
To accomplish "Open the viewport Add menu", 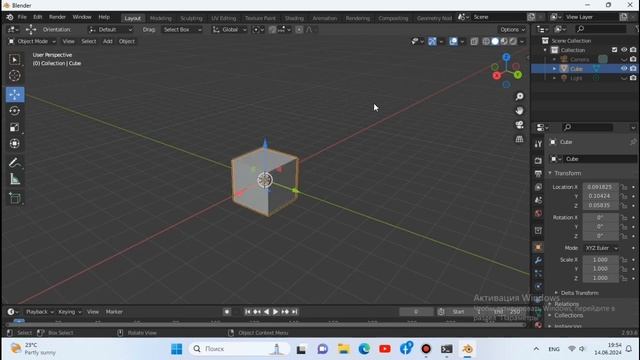I will point(107,41).
